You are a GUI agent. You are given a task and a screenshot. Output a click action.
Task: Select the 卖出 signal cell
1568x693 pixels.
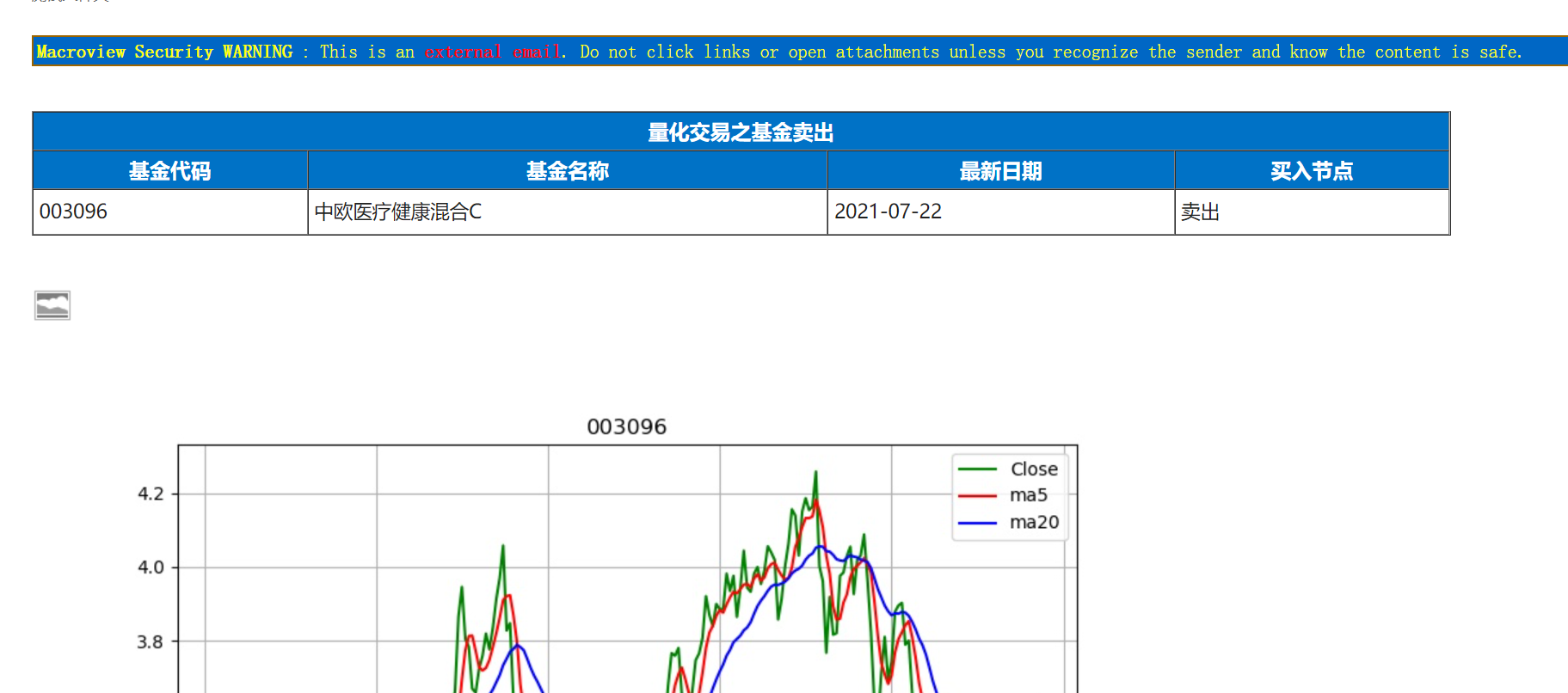[1312, 212]
